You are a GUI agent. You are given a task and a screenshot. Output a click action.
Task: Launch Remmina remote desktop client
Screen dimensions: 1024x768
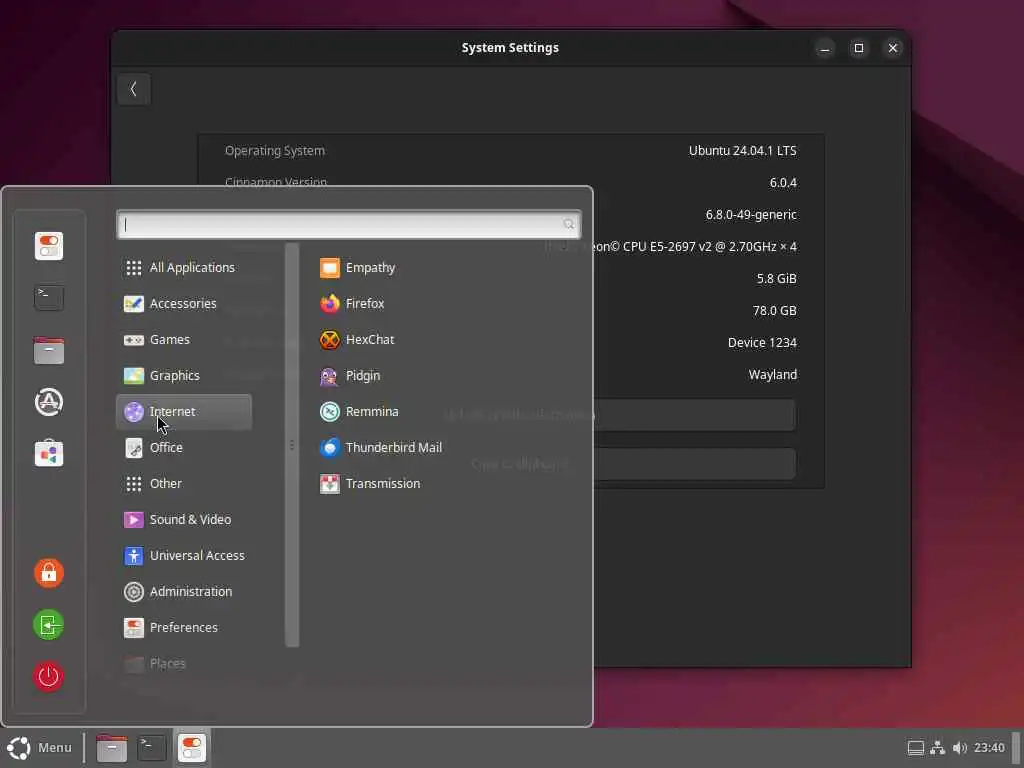click(359, 411)
